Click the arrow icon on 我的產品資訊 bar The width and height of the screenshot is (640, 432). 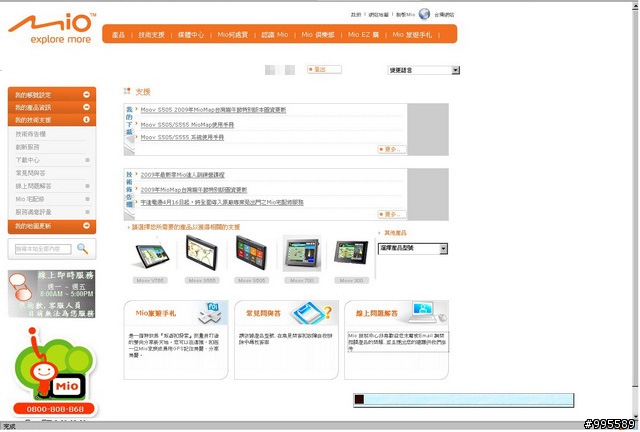point(87,107)
